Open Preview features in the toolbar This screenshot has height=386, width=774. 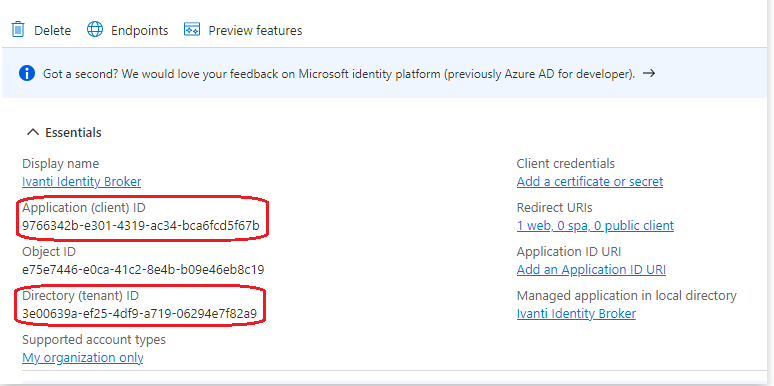[243, 30]
